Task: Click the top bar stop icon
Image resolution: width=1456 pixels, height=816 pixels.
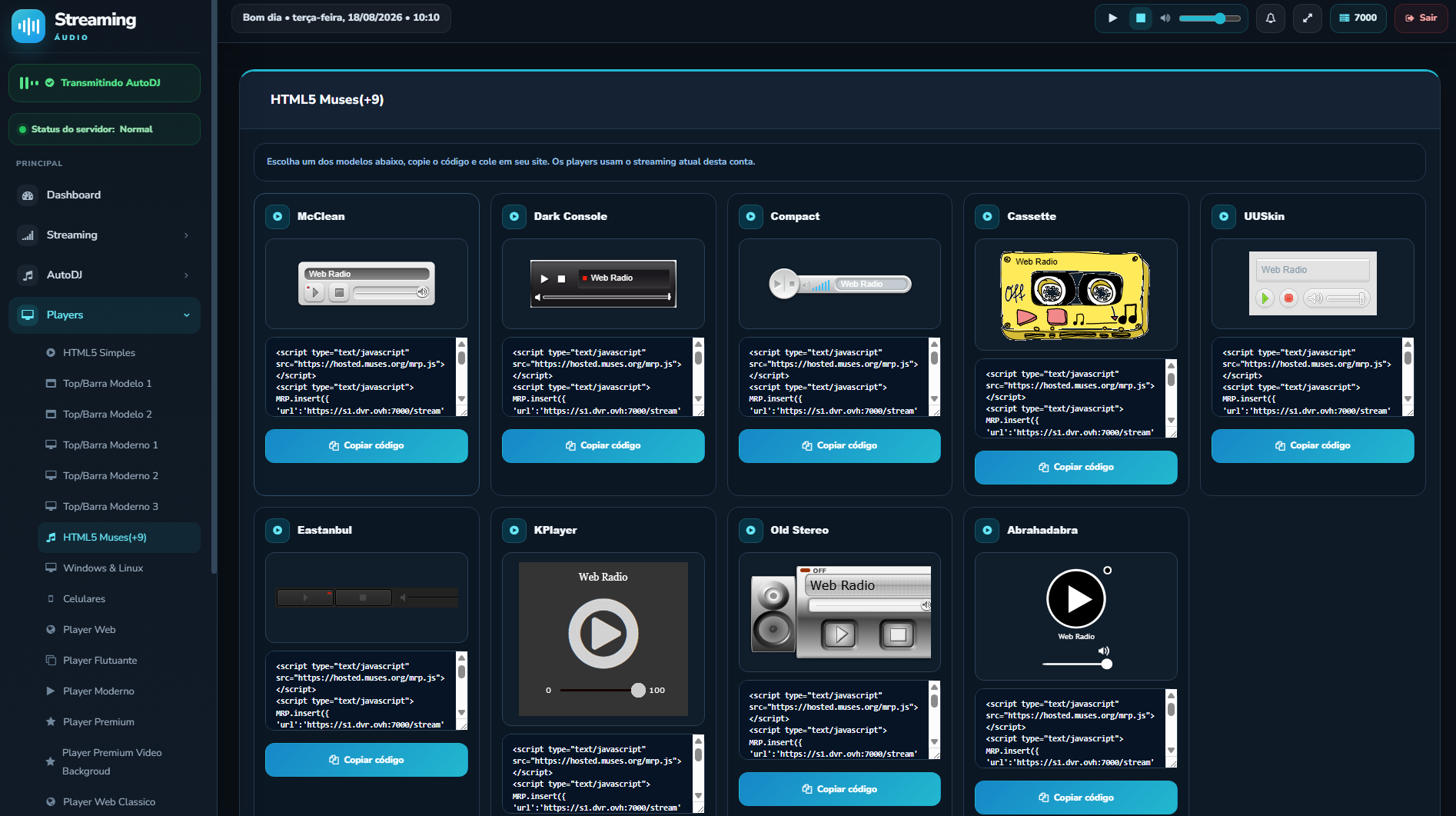Action: pyautogui.click(x=1141, y=18)
